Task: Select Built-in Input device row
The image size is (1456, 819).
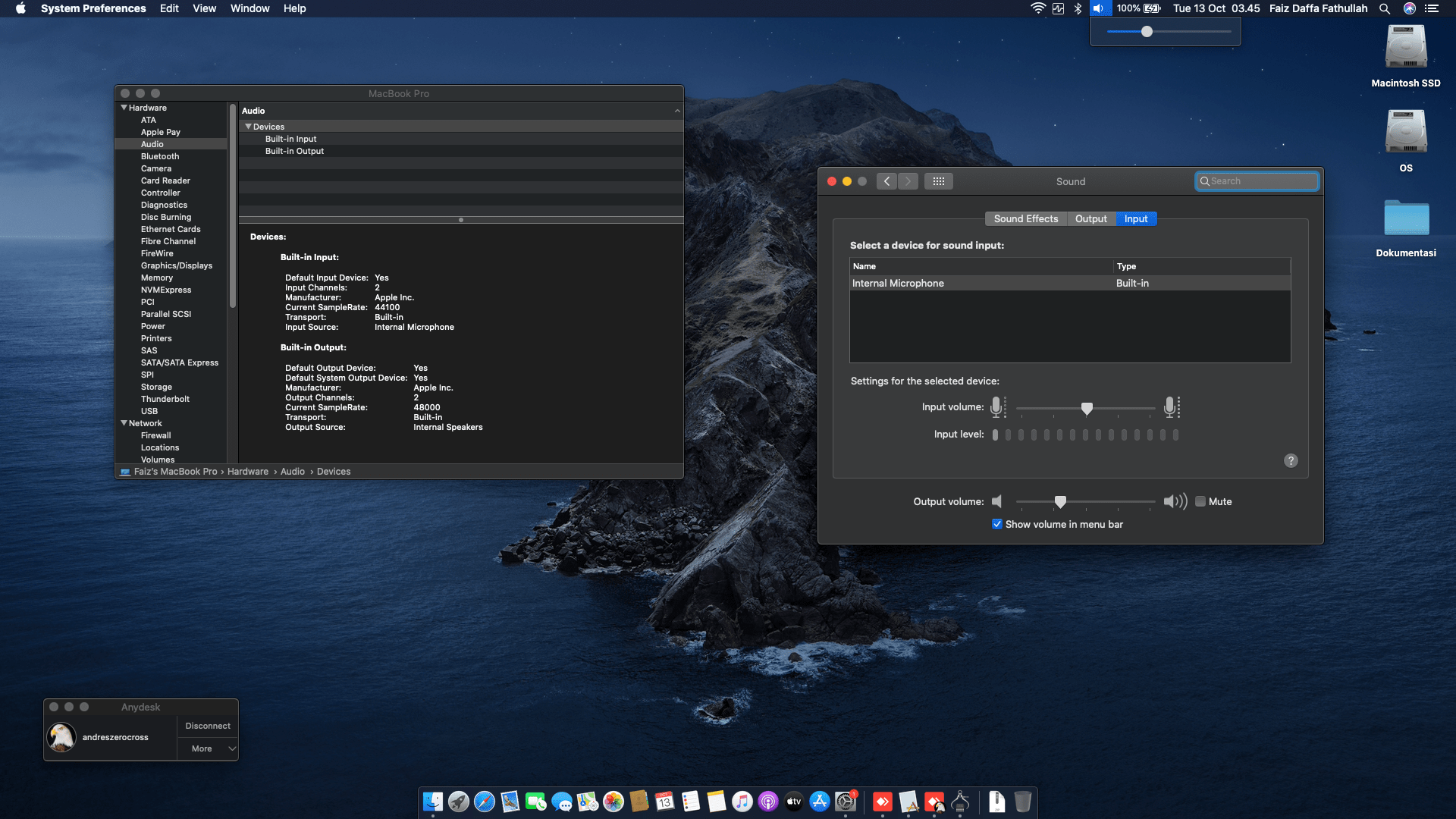Action: click(x=461, y=139)
